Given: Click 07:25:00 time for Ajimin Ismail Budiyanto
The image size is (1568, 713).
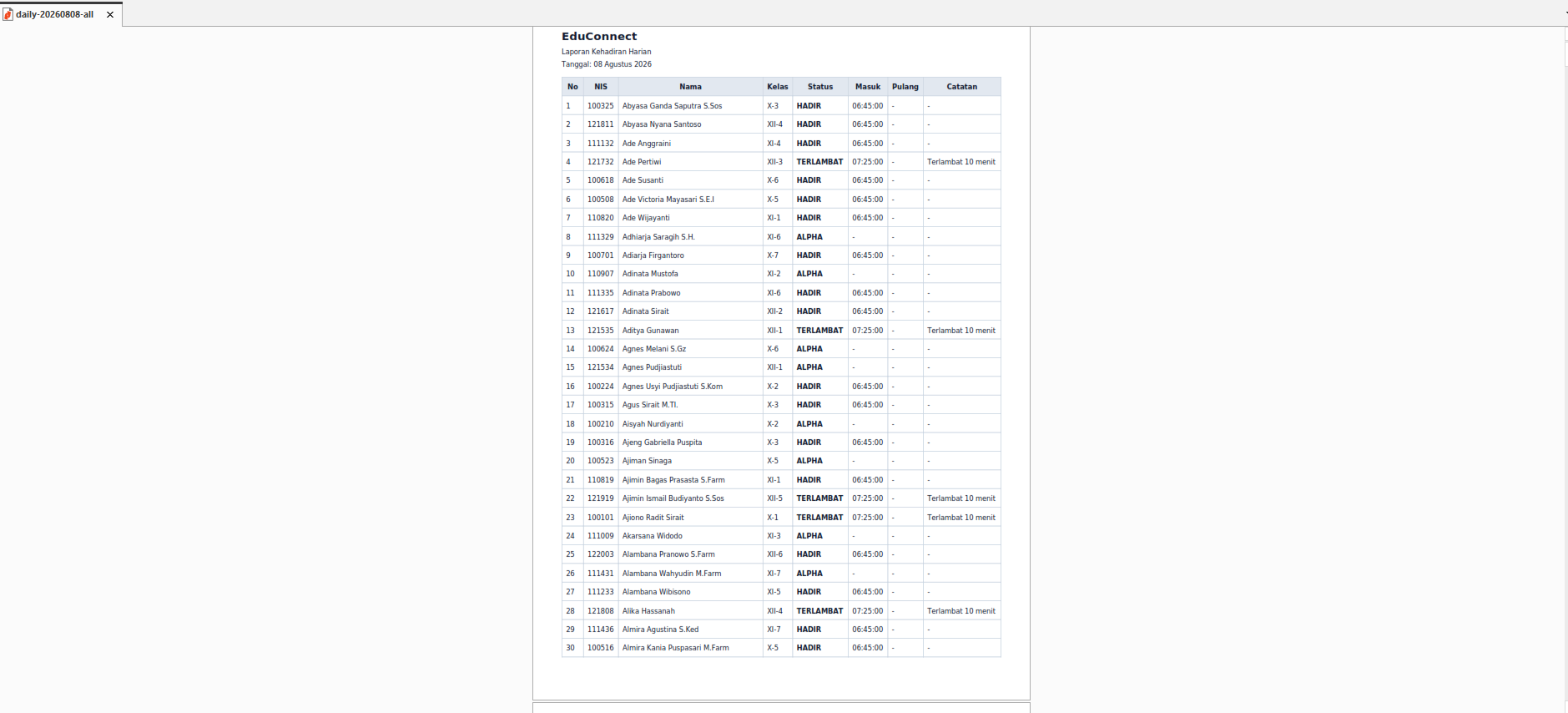Looking at the screenshot, I should (x=868, y=498).
